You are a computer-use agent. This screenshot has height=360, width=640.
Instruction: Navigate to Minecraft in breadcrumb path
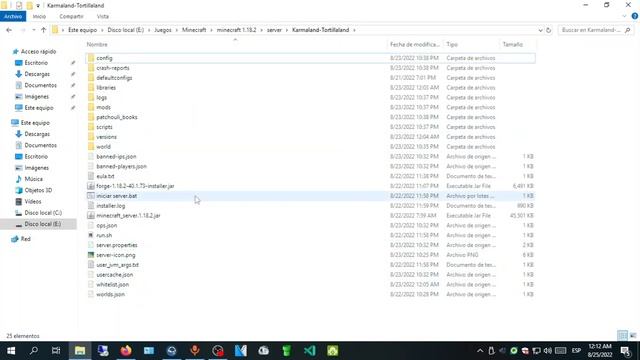(x=194, y=30)
